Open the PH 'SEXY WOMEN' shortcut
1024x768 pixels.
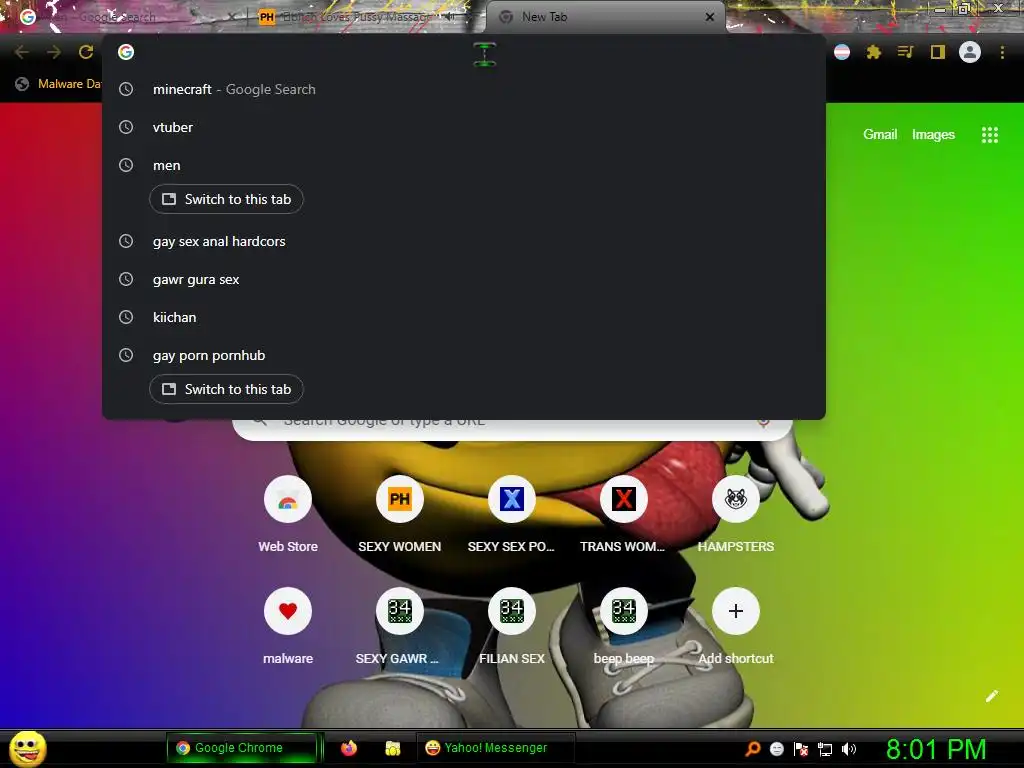pyautogui.click(x=400, y=515)
